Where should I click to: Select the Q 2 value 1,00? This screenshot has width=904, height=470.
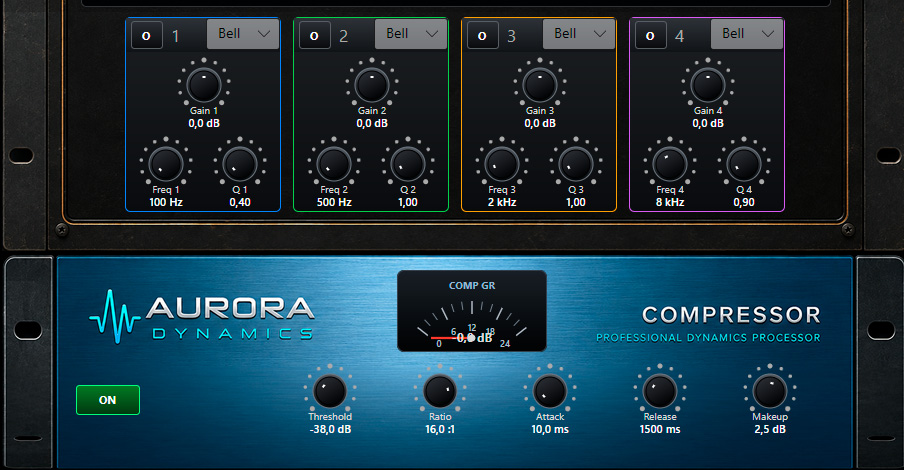click(408, 202)
